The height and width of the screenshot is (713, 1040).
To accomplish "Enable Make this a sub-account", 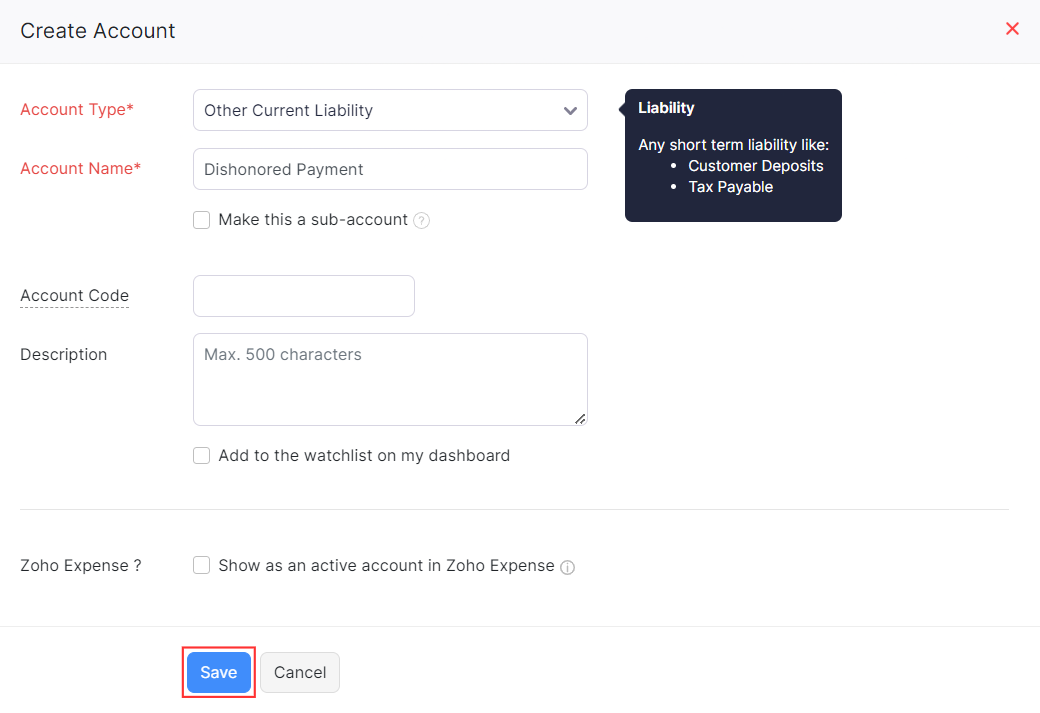I will [201, 219].
